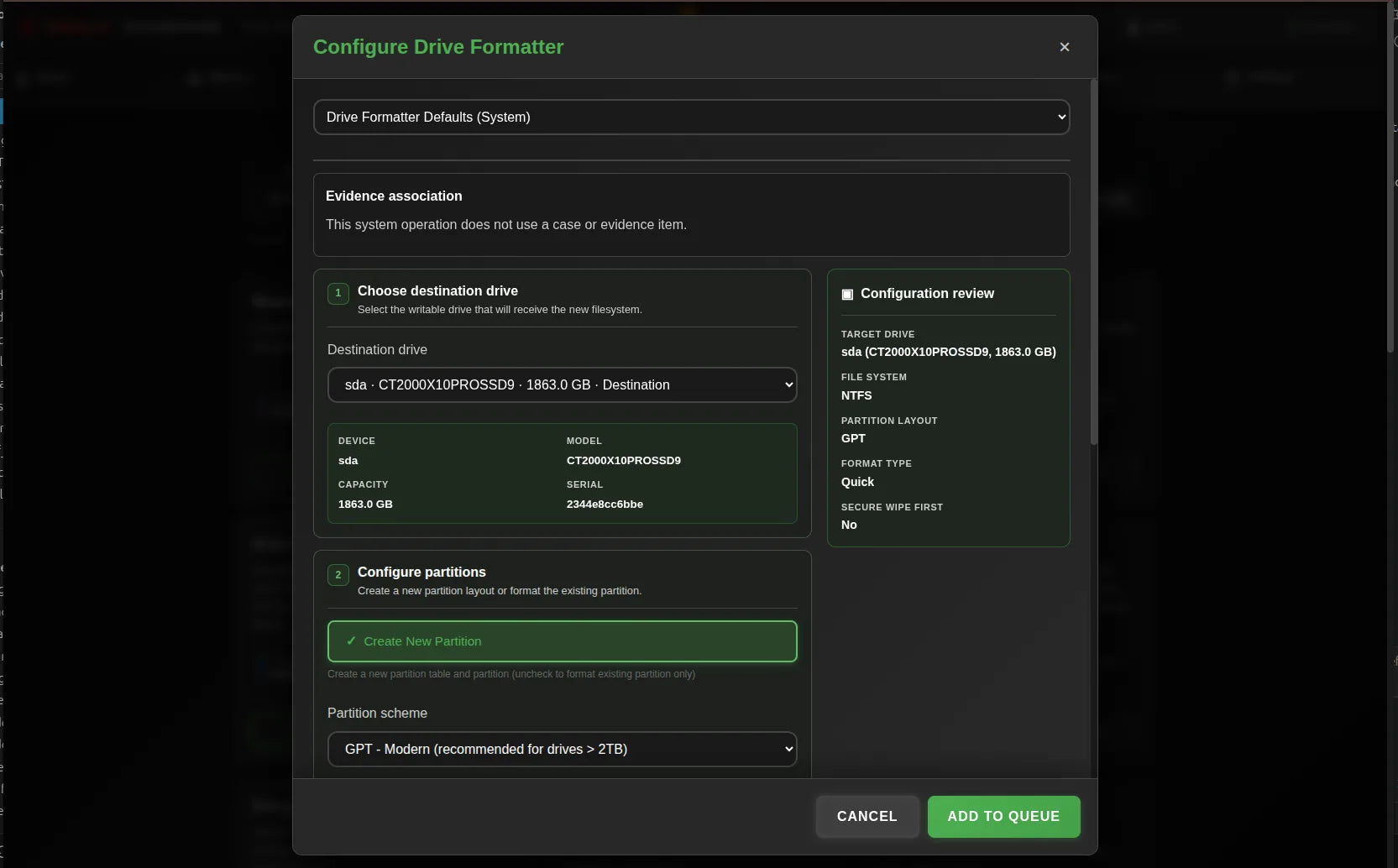Click the Cancel button

[867, 816]
